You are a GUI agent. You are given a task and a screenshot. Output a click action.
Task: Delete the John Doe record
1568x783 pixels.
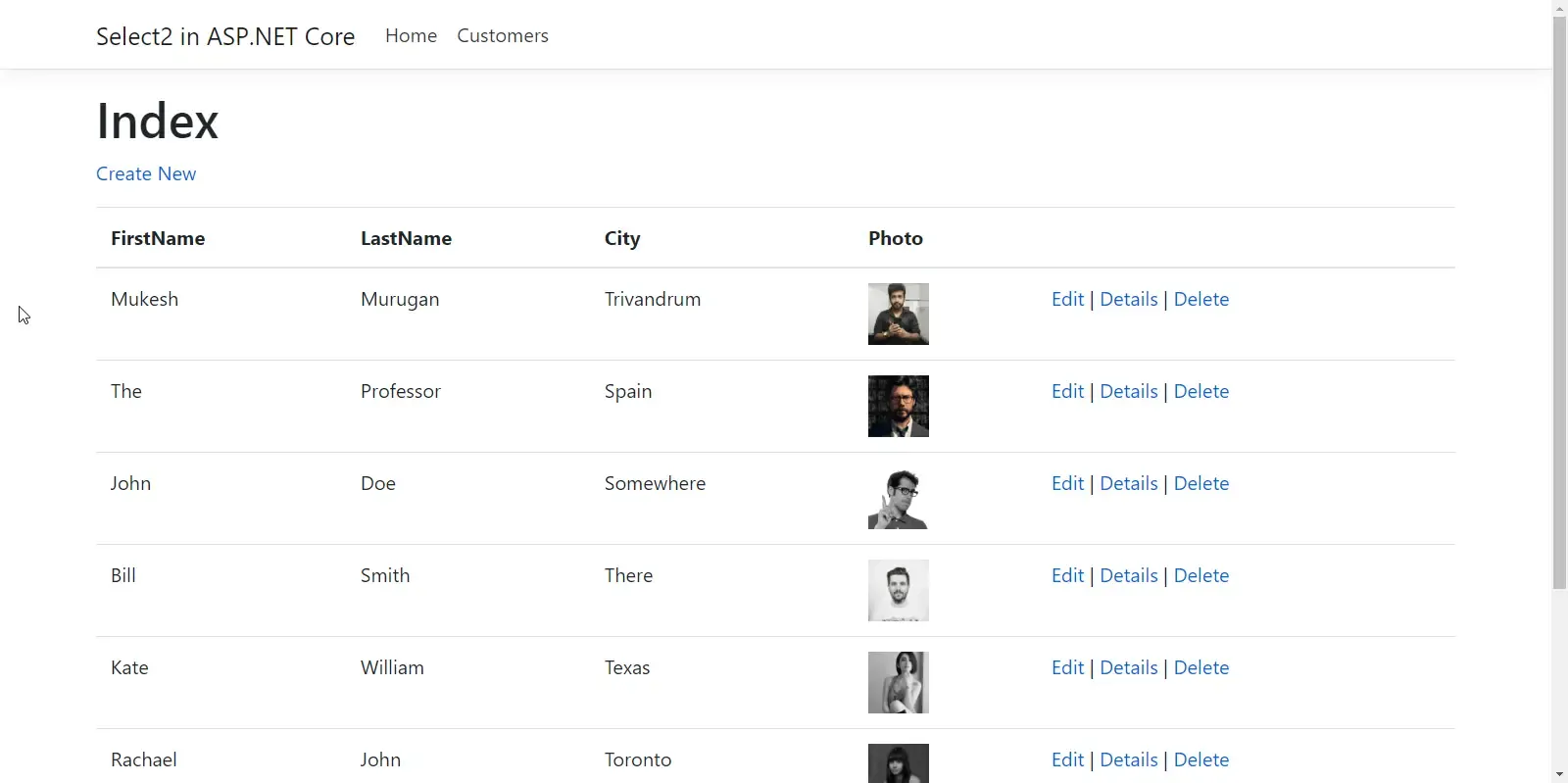pos(1200,483)
